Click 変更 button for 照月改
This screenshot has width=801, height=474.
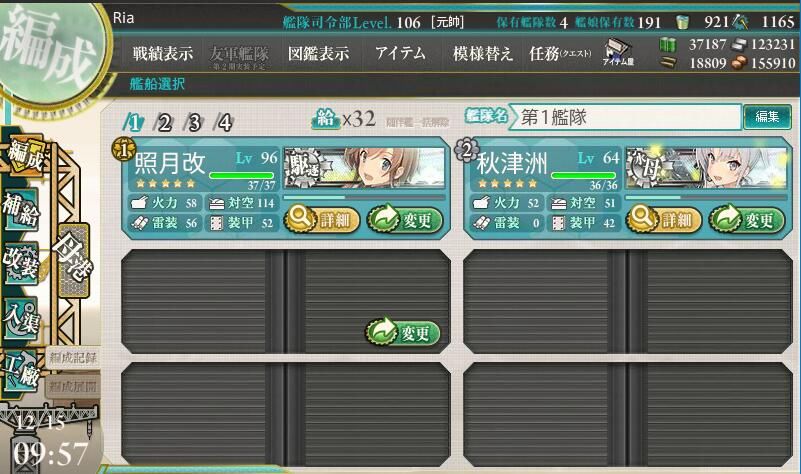[405, 220]
